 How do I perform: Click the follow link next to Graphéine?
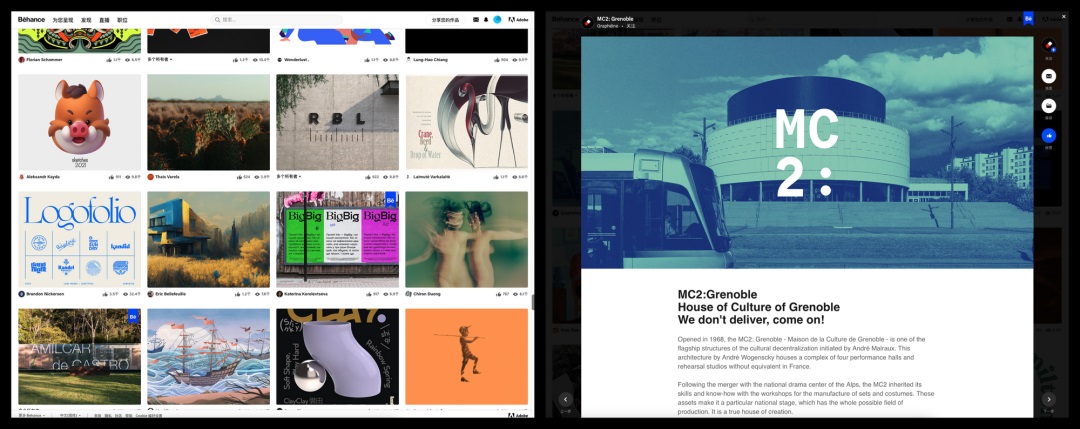[630, 25]
